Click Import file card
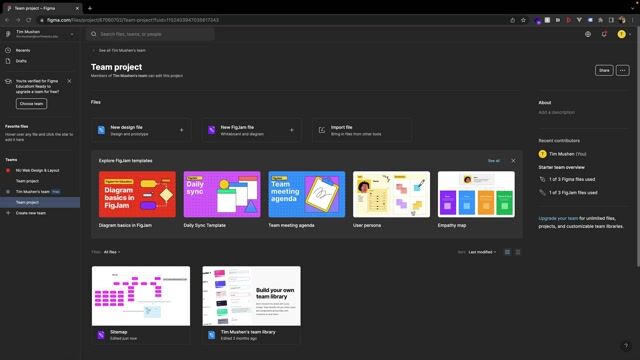 click(x=362, y=130)
